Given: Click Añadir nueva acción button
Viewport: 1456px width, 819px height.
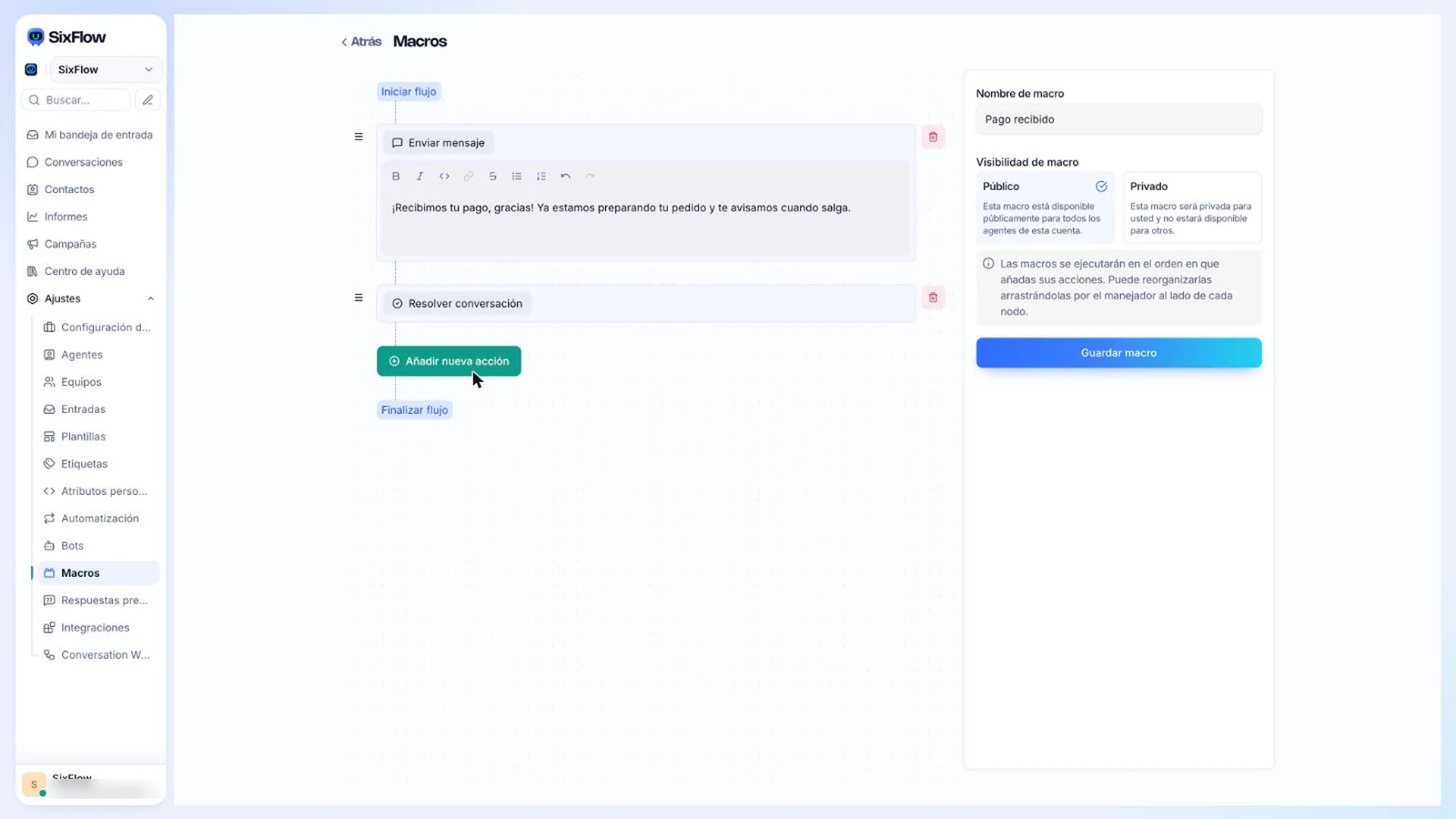Looking at the screenshot, I should tap(449, 361).
